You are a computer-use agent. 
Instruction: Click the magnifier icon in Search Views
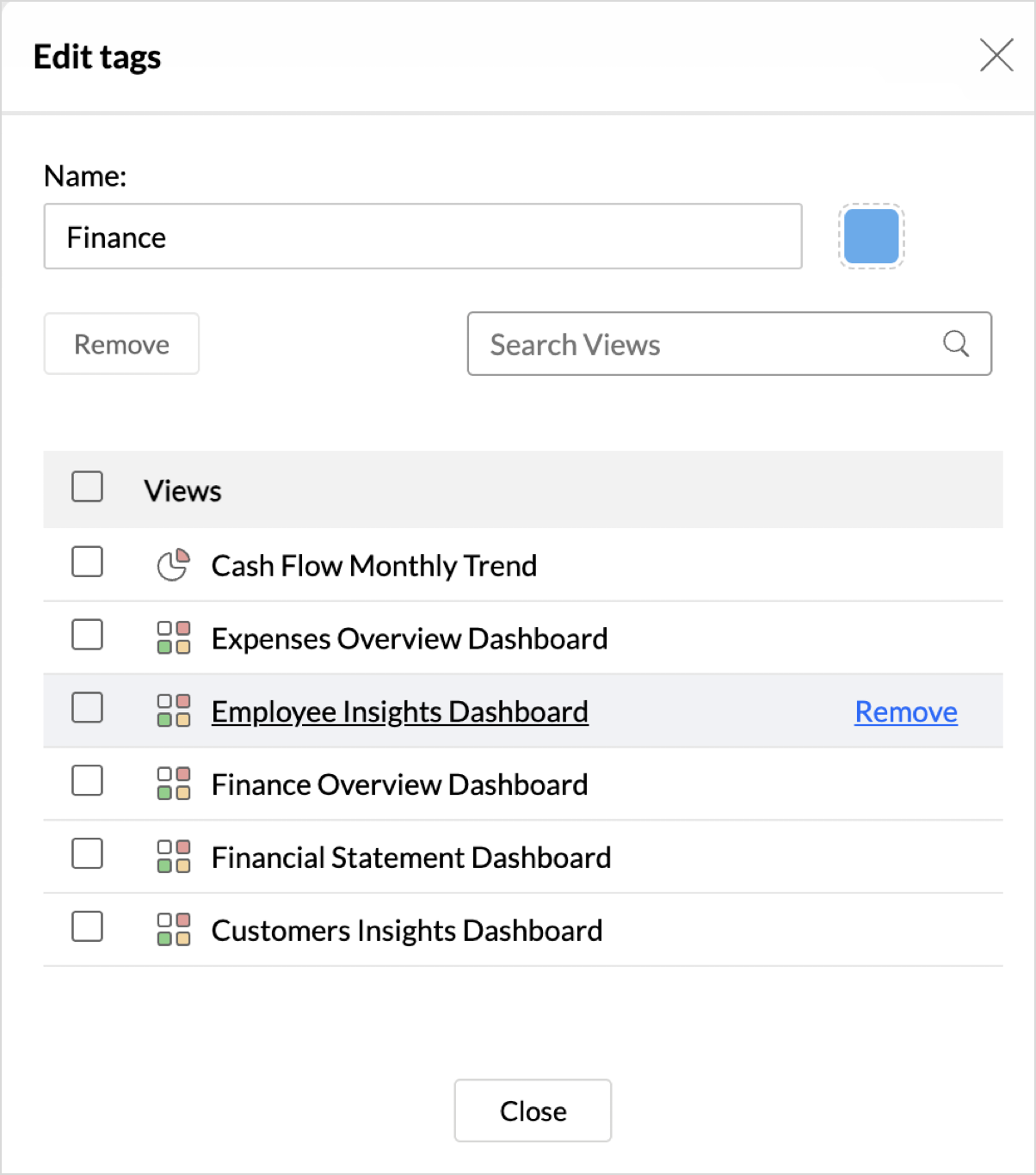[x=955, y=344]
